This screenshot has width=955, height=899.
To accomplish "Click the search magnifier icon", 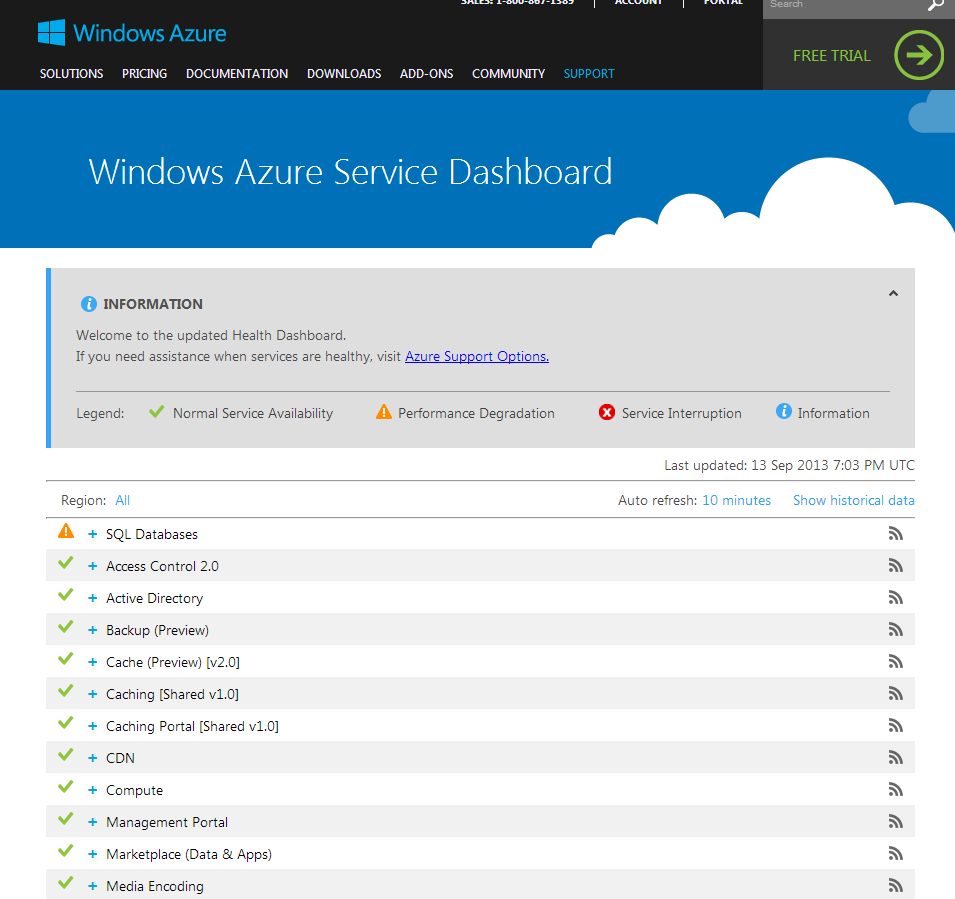I will pos(935,5).
